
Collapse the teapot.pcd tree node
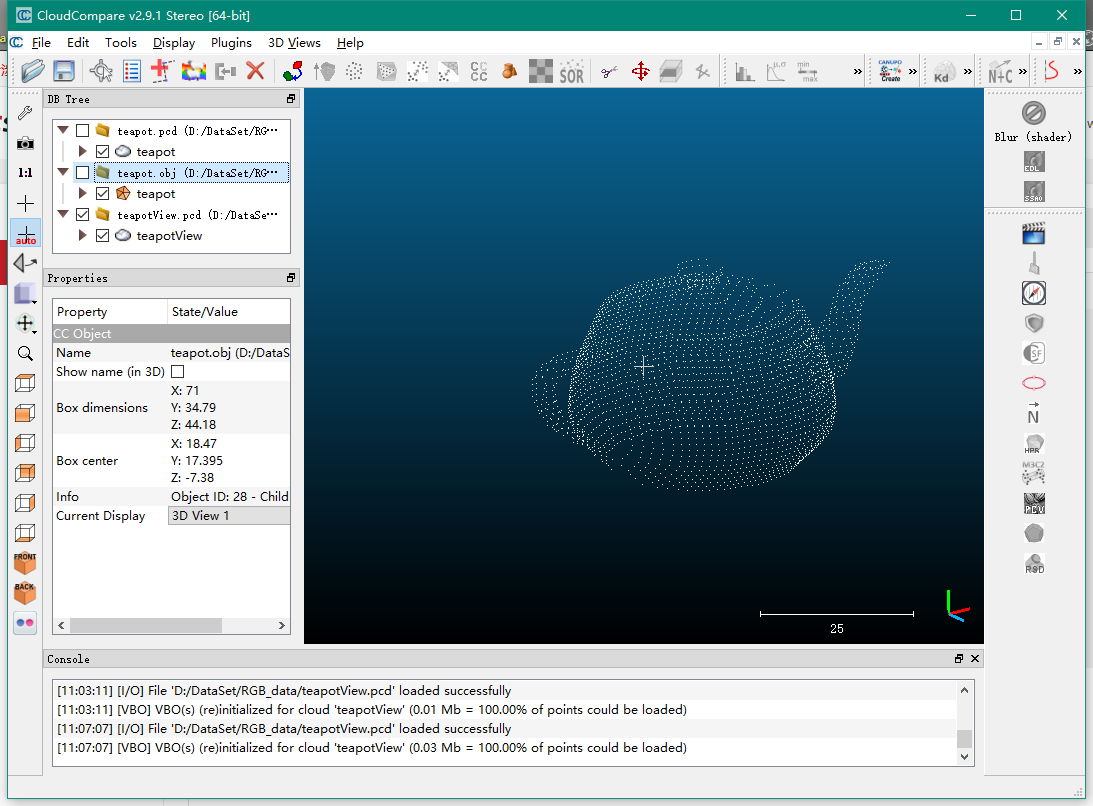coord(63,130)
